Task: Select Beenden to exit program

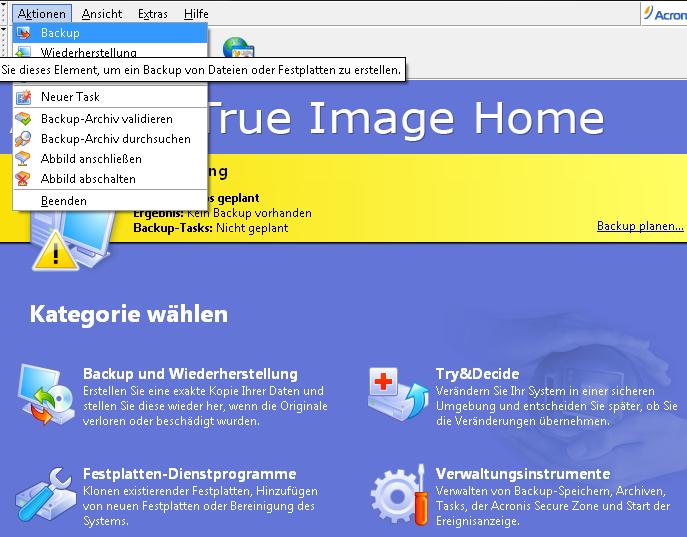Action: 110,201
